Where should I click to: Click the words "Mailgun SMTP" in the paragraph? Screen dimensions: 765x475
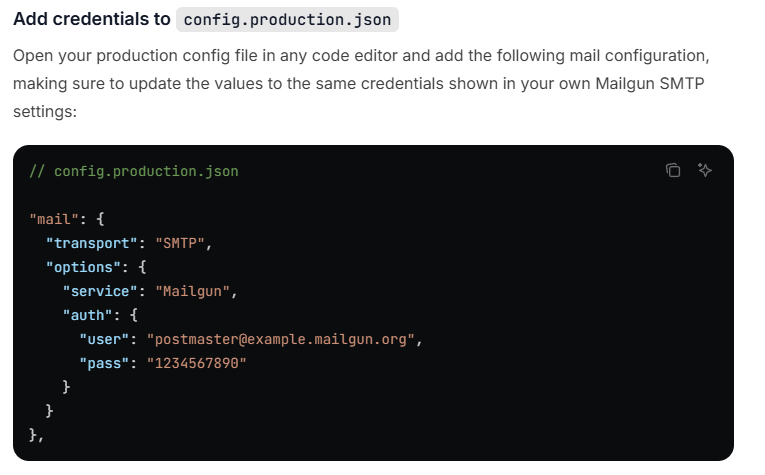pos(650,83)
